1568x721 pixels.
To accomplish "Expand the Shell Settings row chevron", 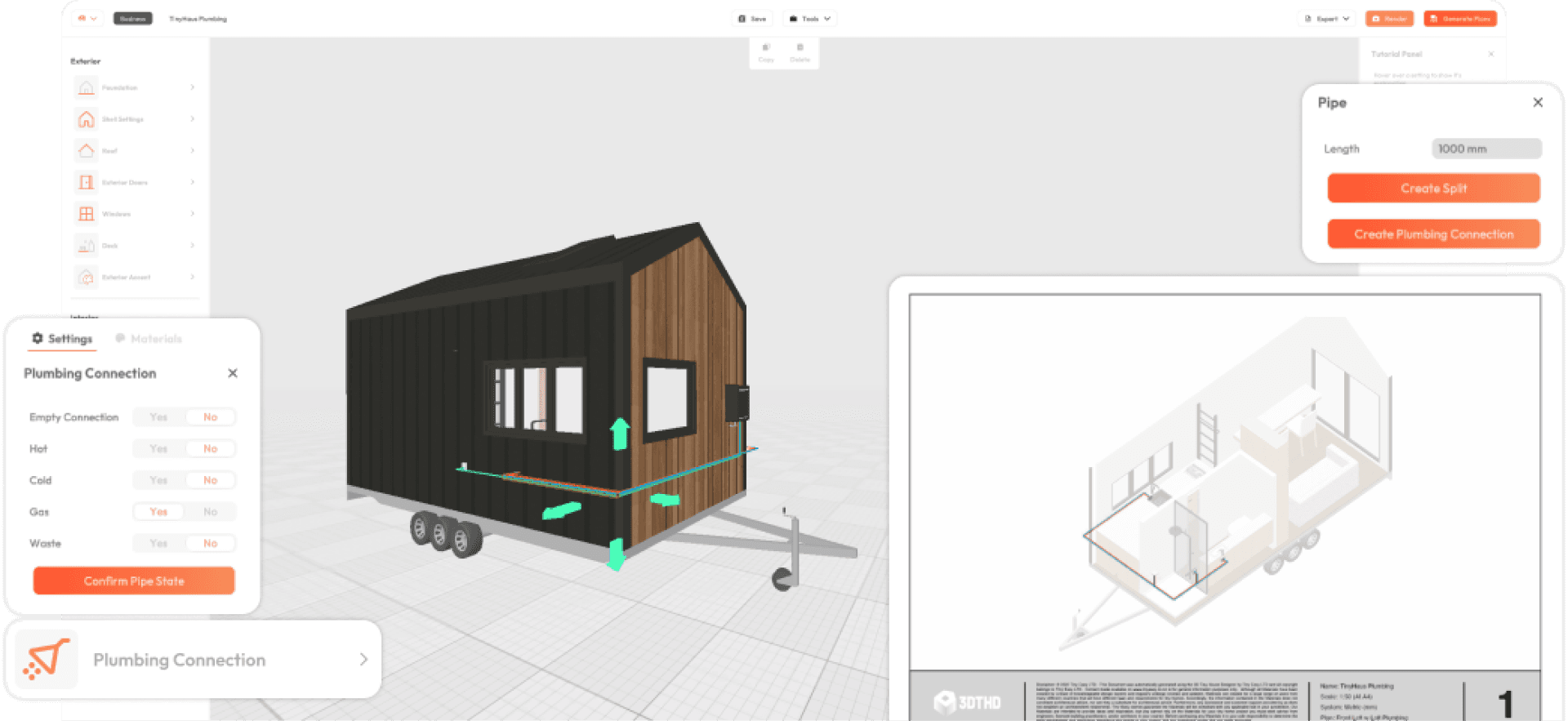I will [x=193, y=119].
